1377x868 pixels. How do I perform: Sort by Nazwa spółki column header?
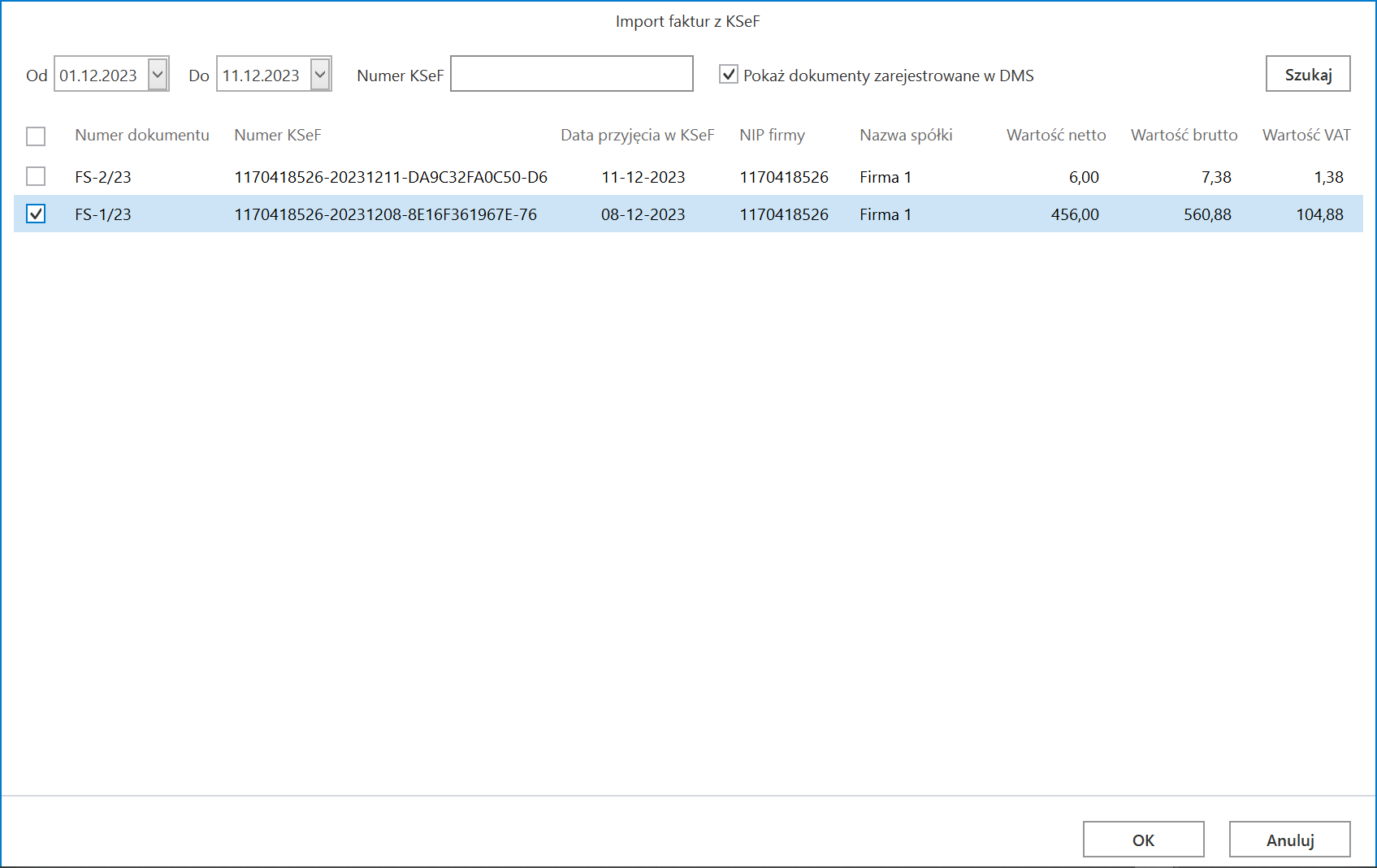tap(906, 135)
